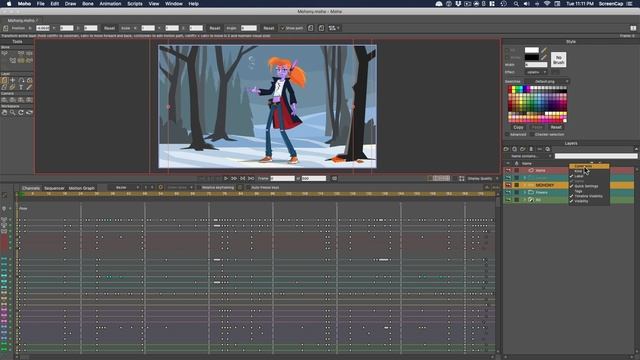Switch to the Sequencer tab

(x=54, y=188)
